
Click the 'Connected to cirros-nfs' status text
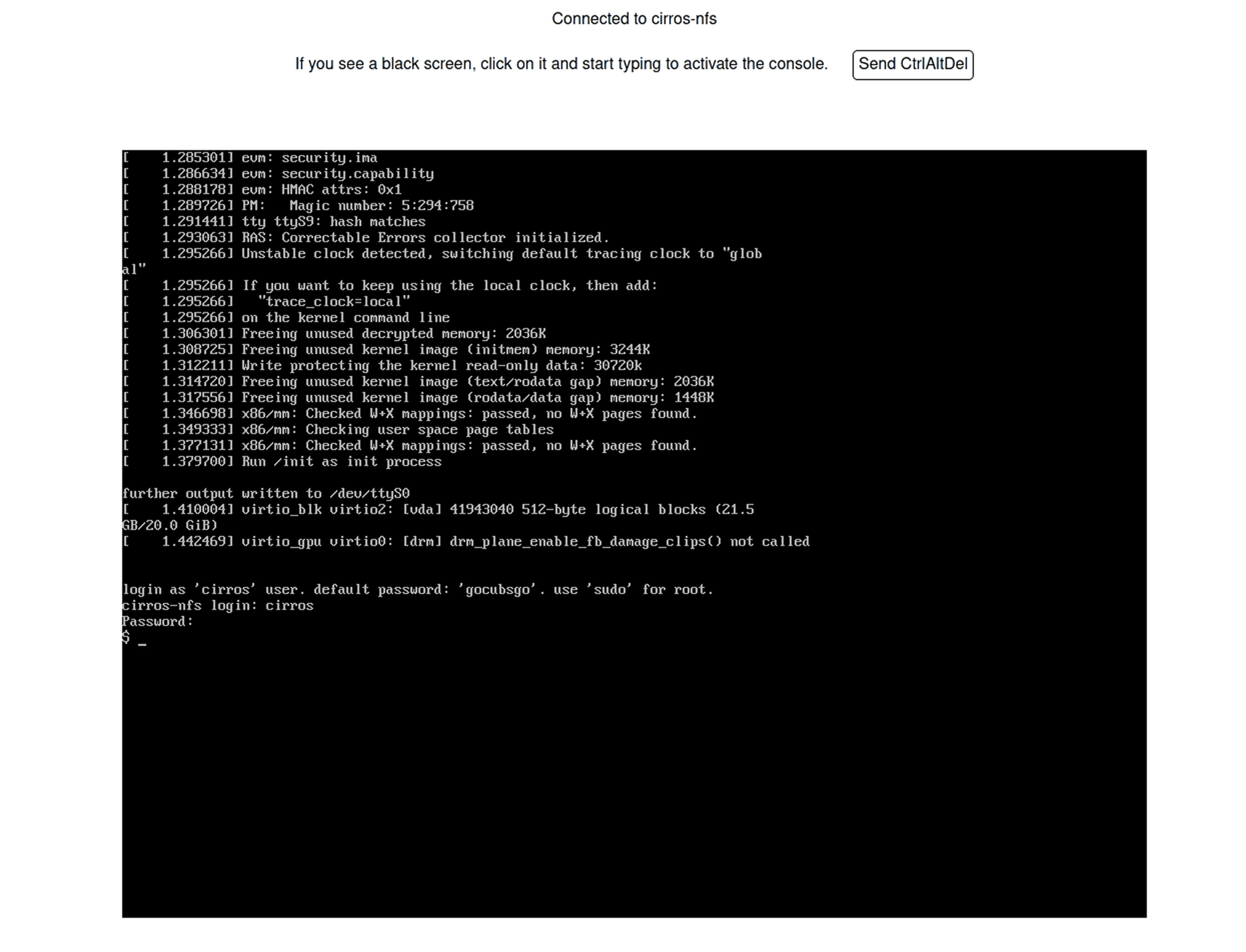click(x=634, y=19)
